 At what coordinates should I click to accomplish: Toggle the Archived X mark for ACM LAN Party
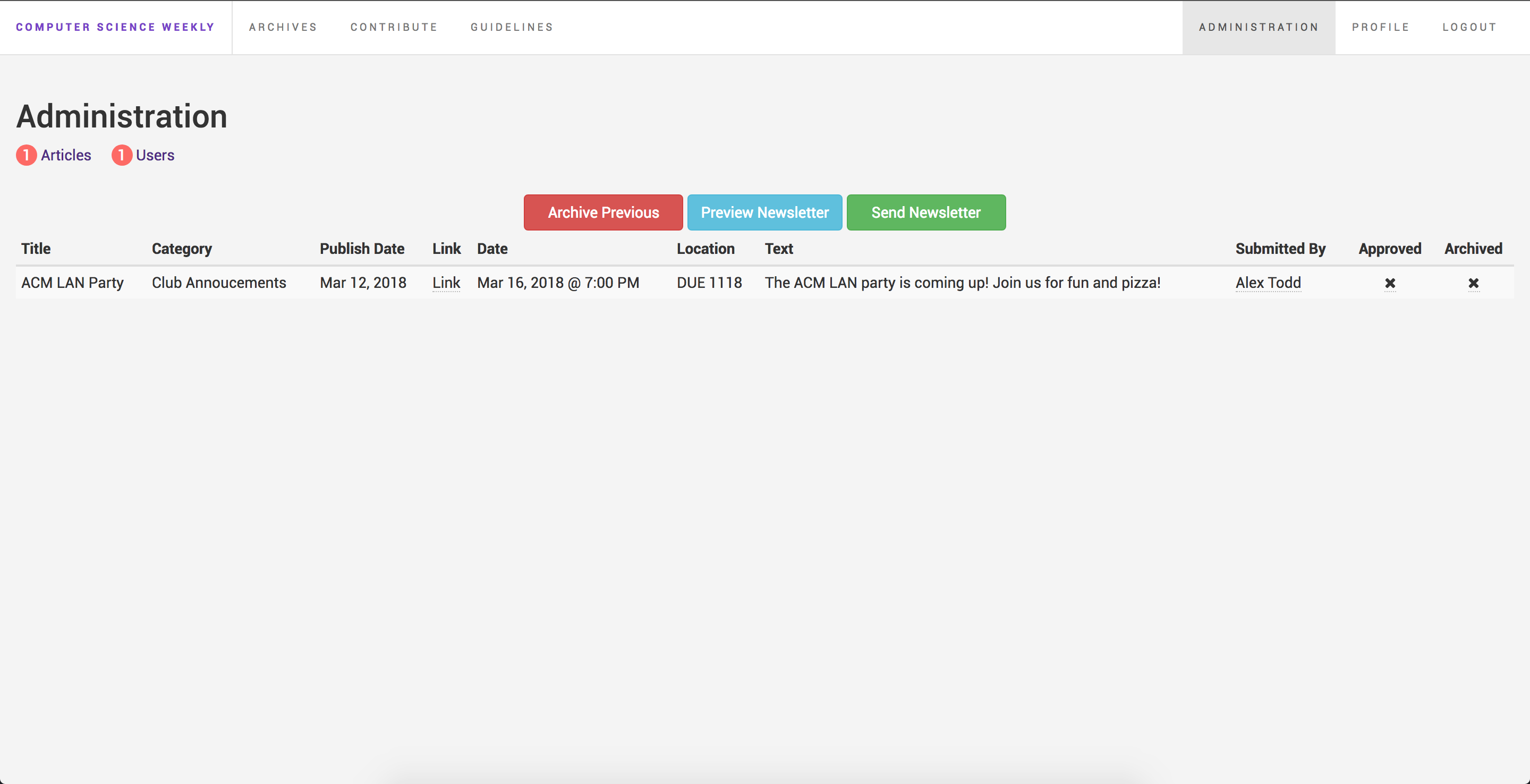(x=1473, y=283)
